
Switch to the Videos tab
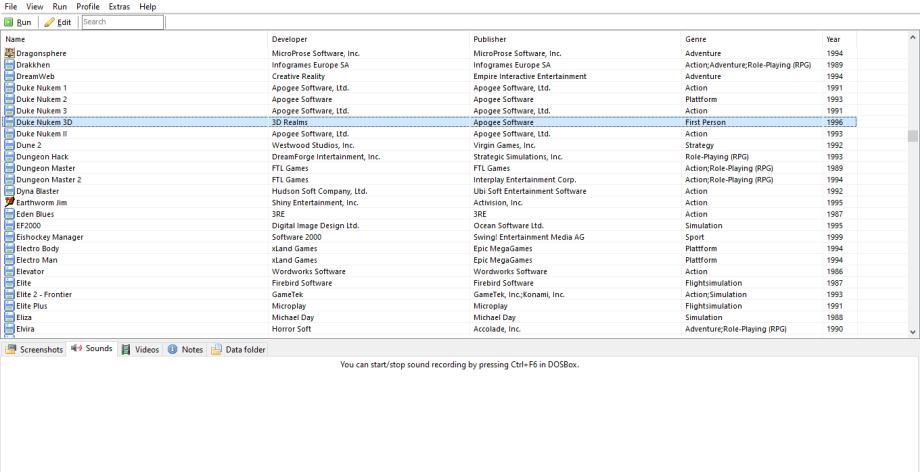click(x=140, y=349)
